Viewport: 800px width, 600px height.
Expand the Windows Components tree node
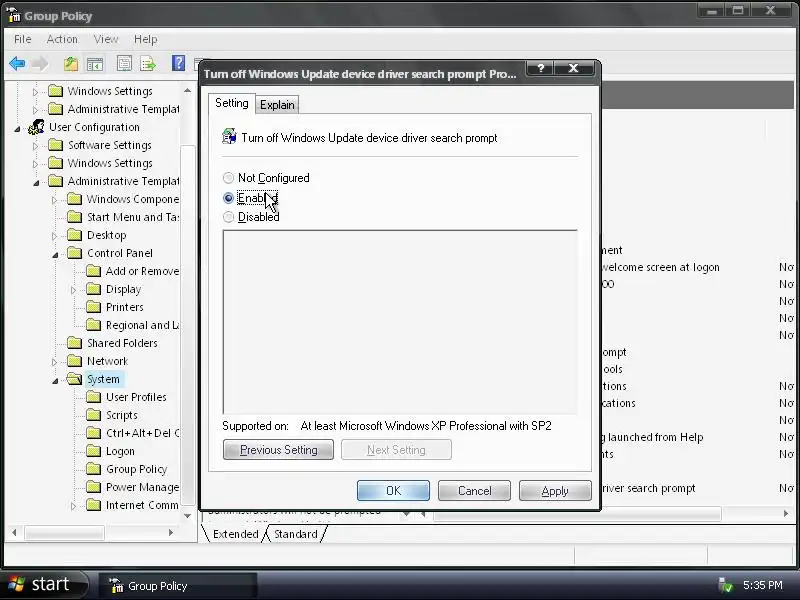55,200
